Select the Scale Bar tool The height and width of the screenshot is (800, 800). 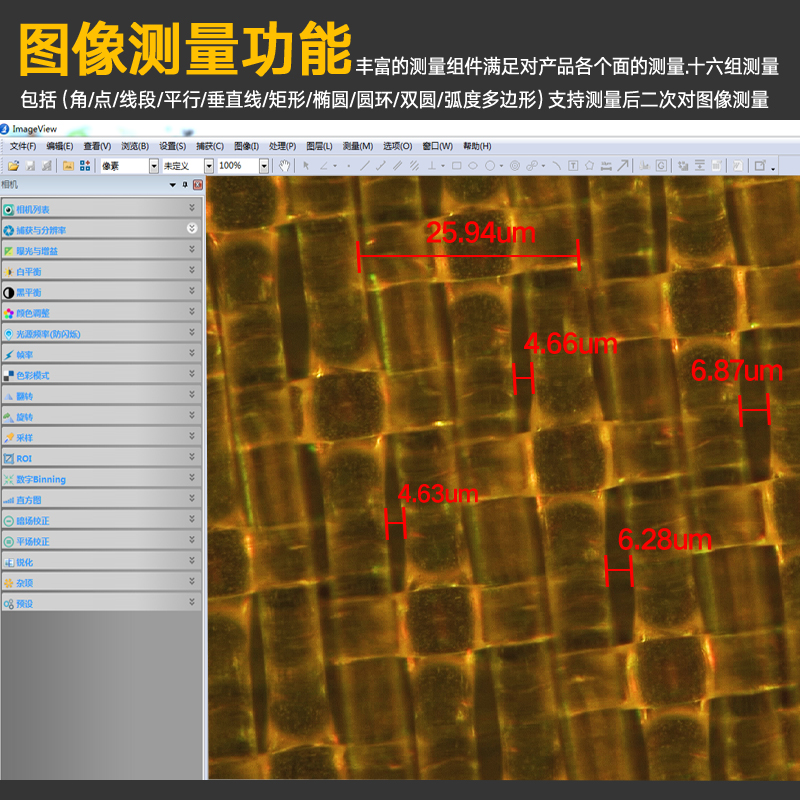(x=606, y=166)
